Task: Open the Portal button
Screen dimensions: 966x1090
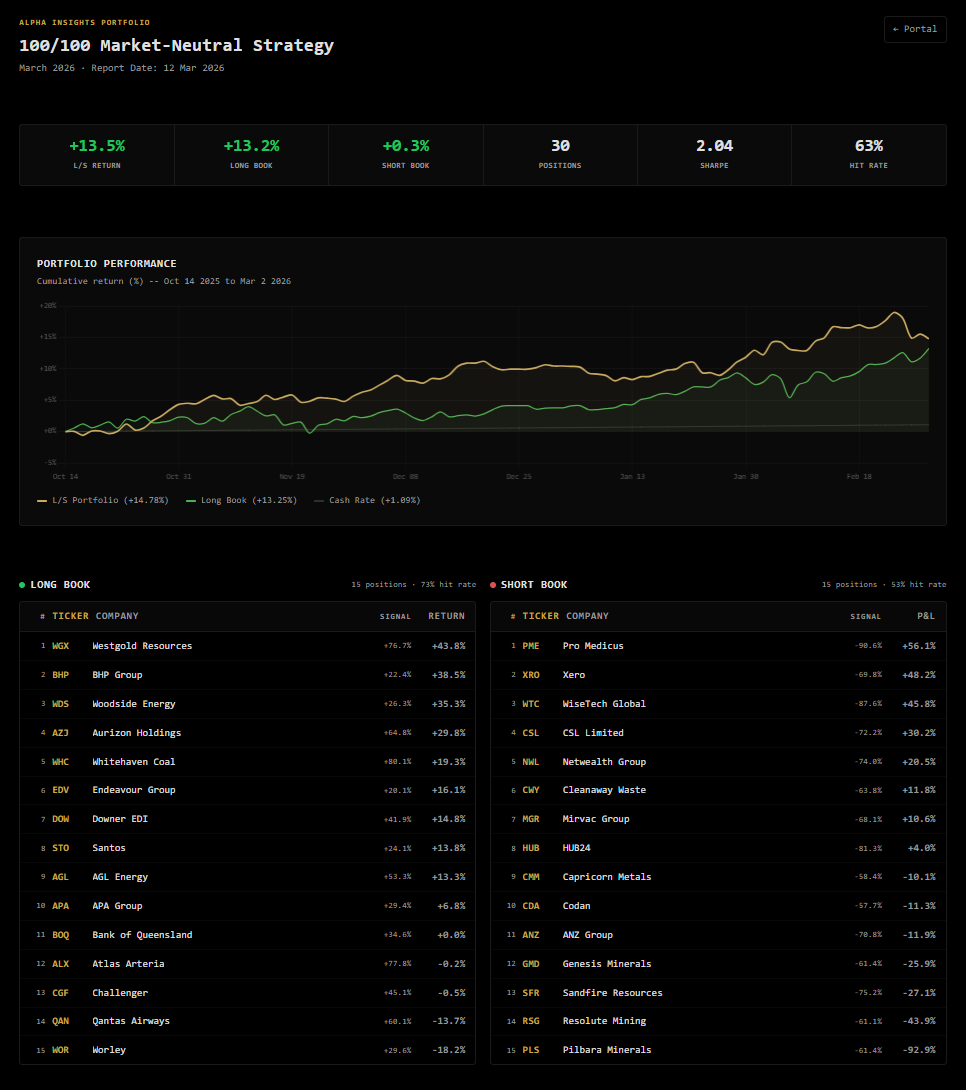Action: (x=915, y=29)
